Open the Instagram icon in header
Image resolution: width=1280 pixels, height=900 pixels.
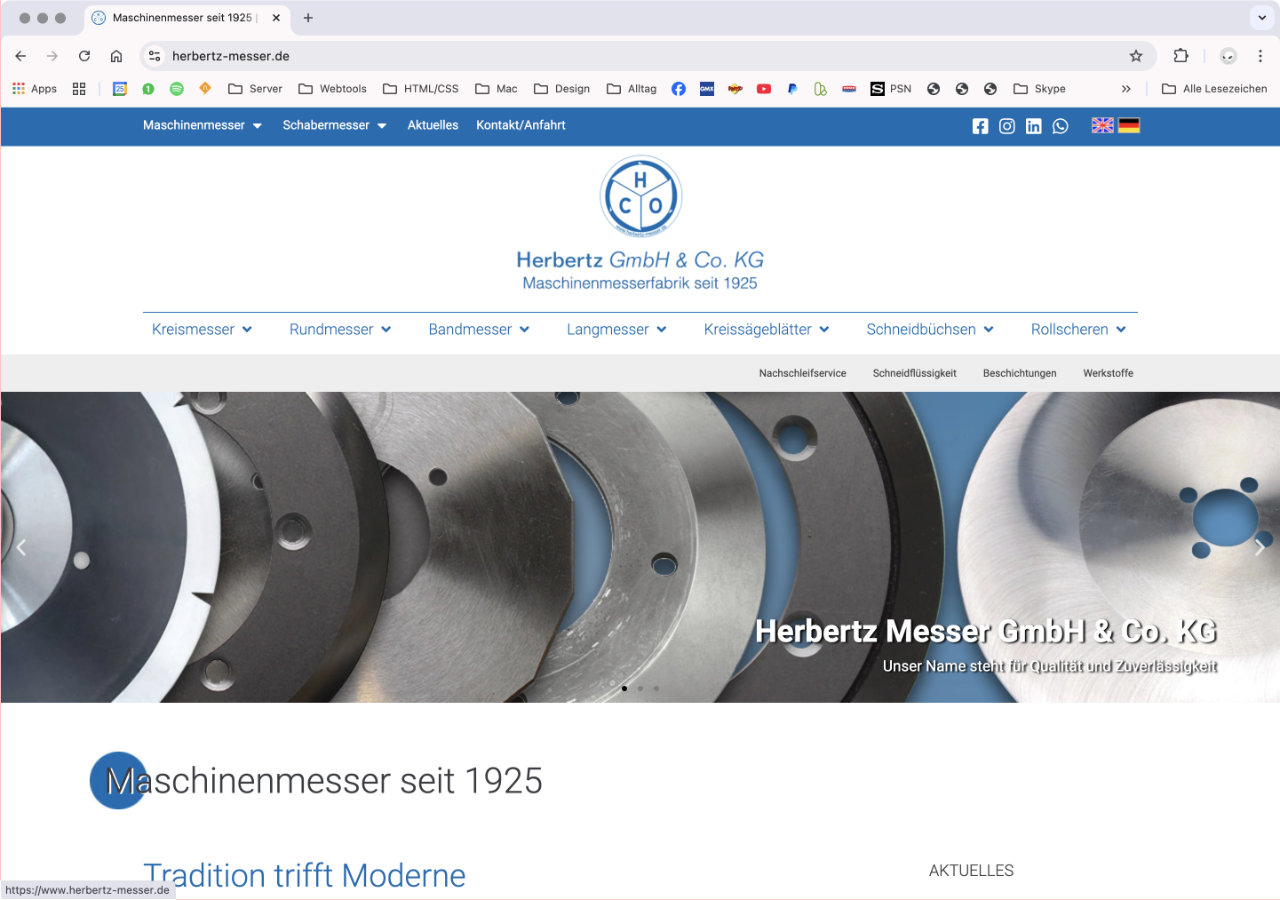pos(1007,126)
